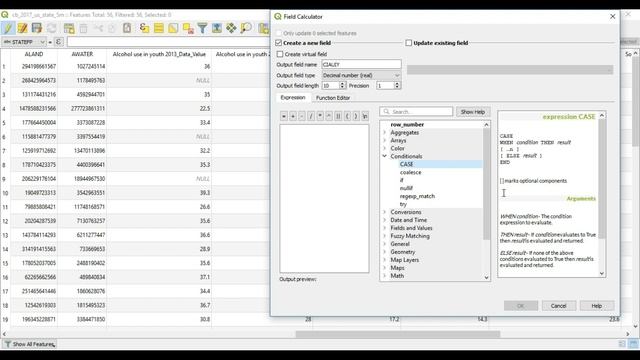Viewport: 640px width, 360px height.
Task: Invert the current feature selection
Action: (173, 28)
